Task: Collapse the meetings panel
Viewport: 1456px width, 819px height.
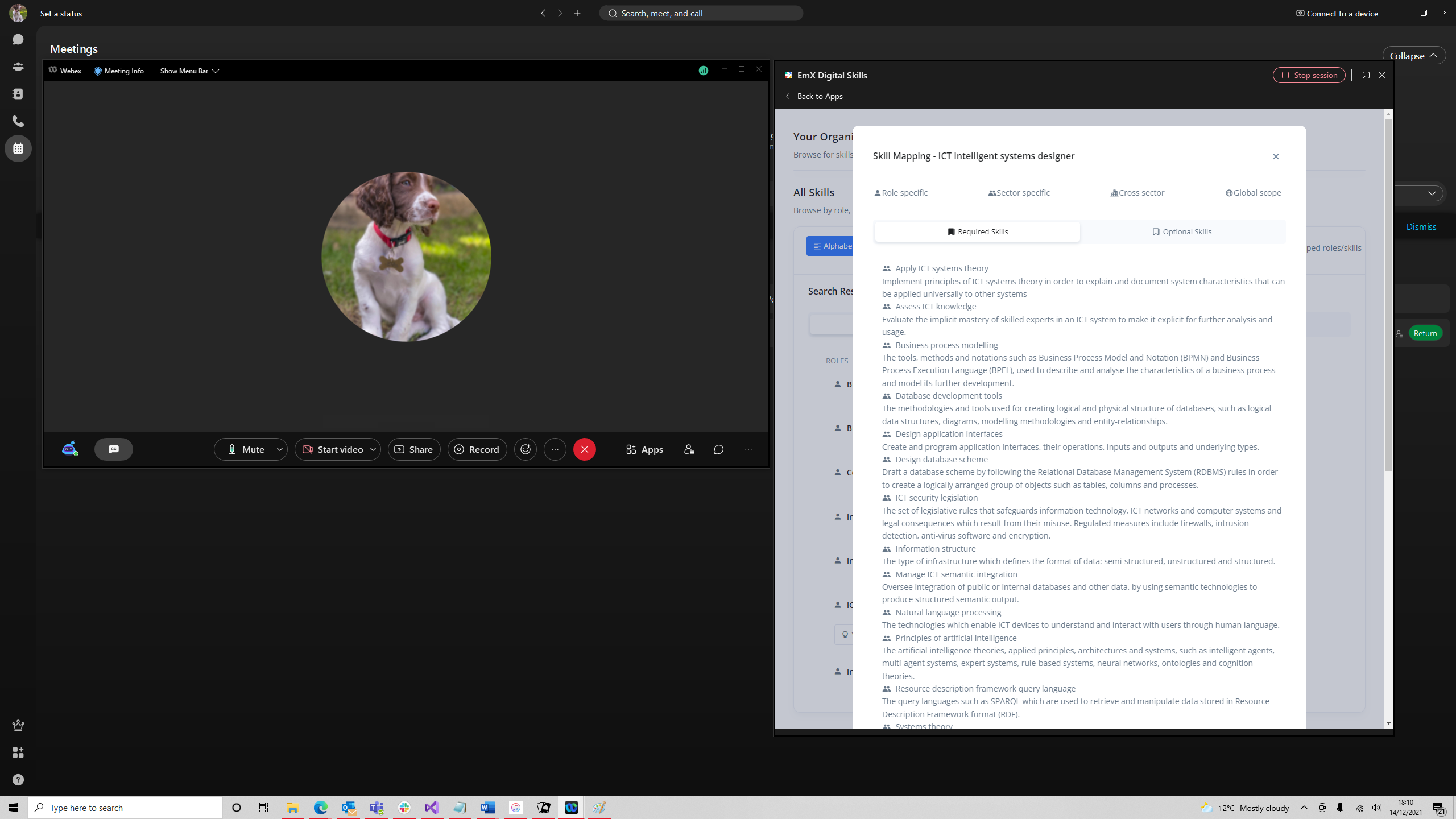Action: (x=1413, y=56)
